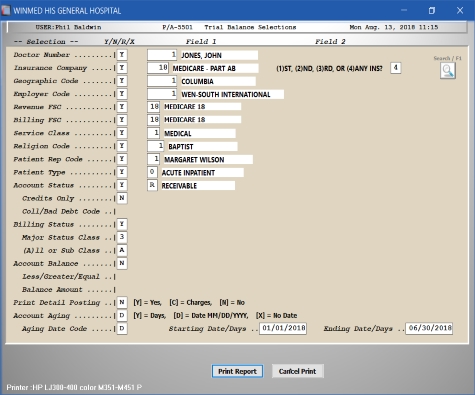Viewport: 475px width, 395px height.
Task: Select the Religion Code Y/N field
Action: pos(122,146)
